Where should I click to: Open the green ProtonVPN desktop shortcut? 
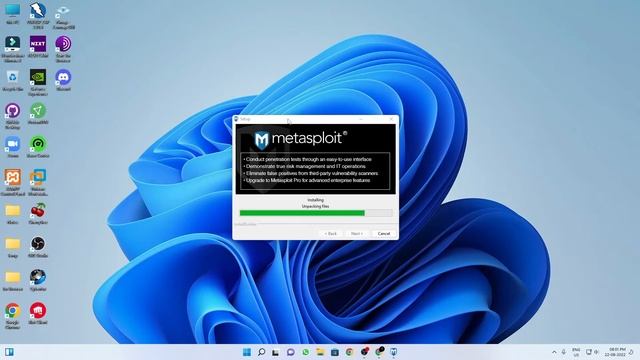click(38, 113)
